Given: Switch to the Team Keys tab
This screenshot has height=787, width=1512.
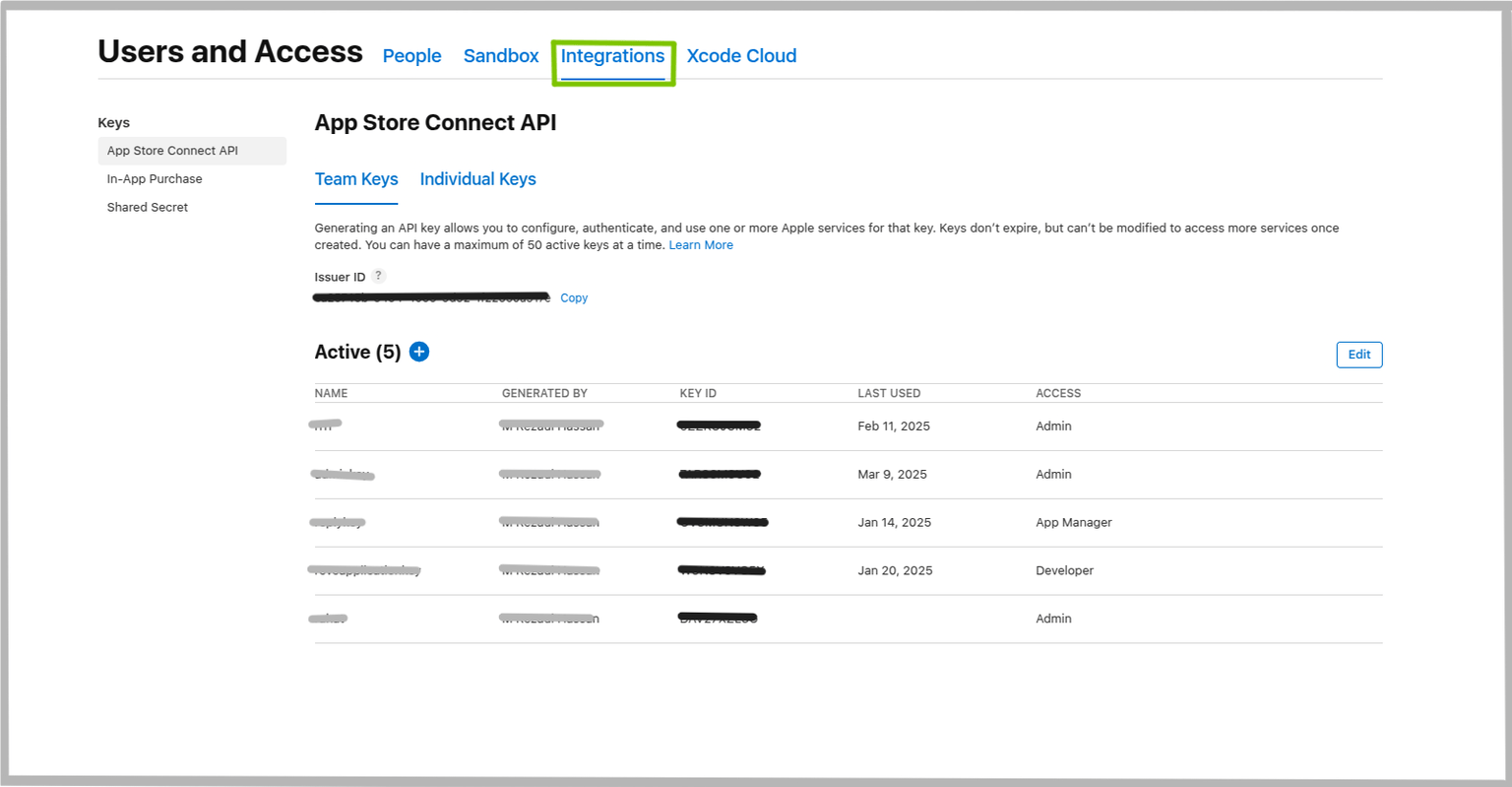Looking at the screenshot, I should [x=356, y=179].
